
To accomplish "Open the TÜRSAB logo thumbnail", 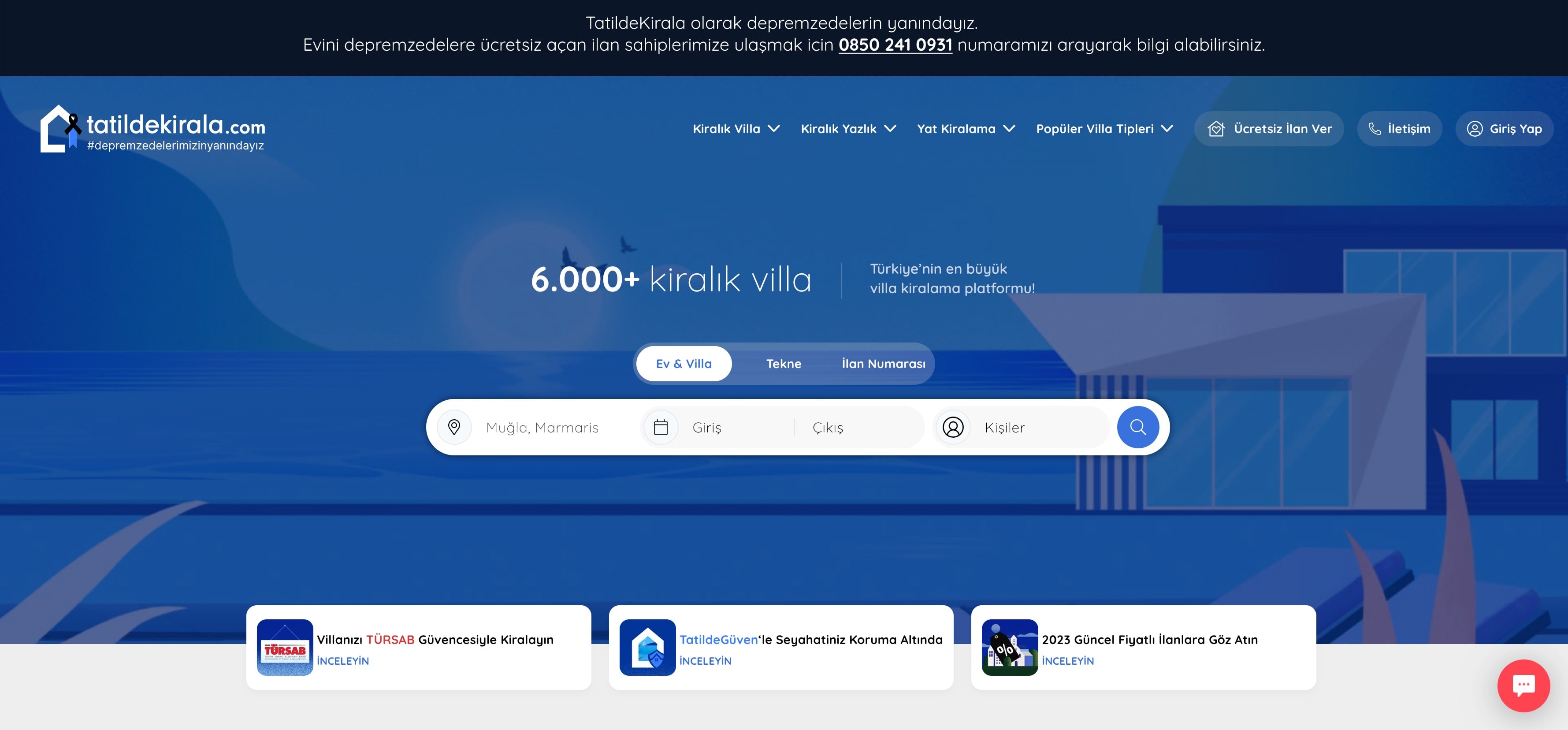I will point(285,647).
